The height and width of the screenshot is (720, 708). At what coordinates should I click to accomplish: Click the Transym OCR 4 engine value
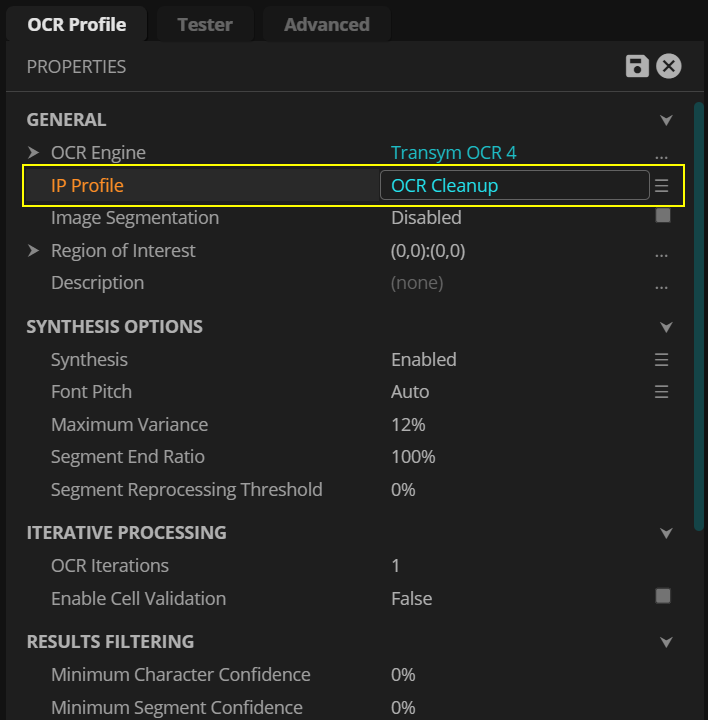pyautogui.click(x=453, y=153)
